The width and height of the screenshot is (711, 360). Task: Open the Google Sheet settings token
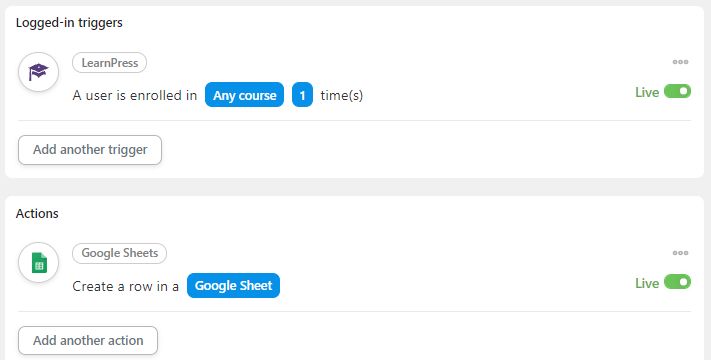click(x=234, y=286)
